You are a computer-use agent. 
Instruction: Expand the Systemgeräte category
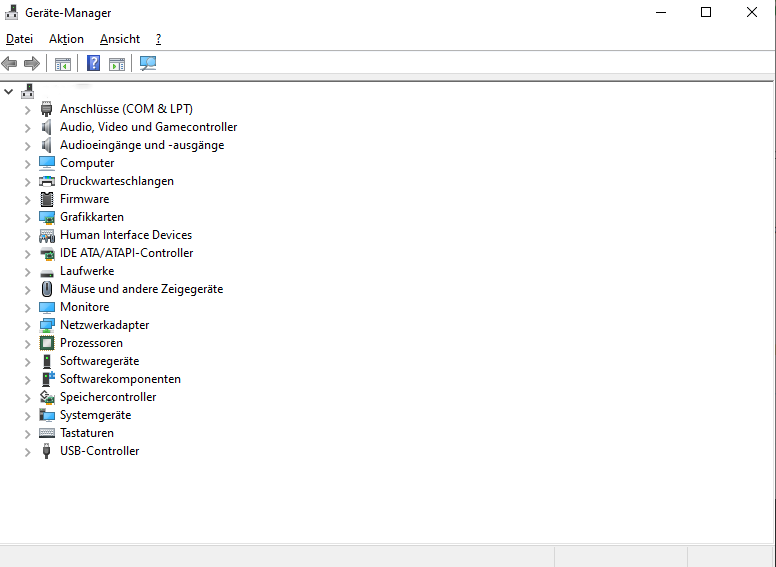coord(28,416)
